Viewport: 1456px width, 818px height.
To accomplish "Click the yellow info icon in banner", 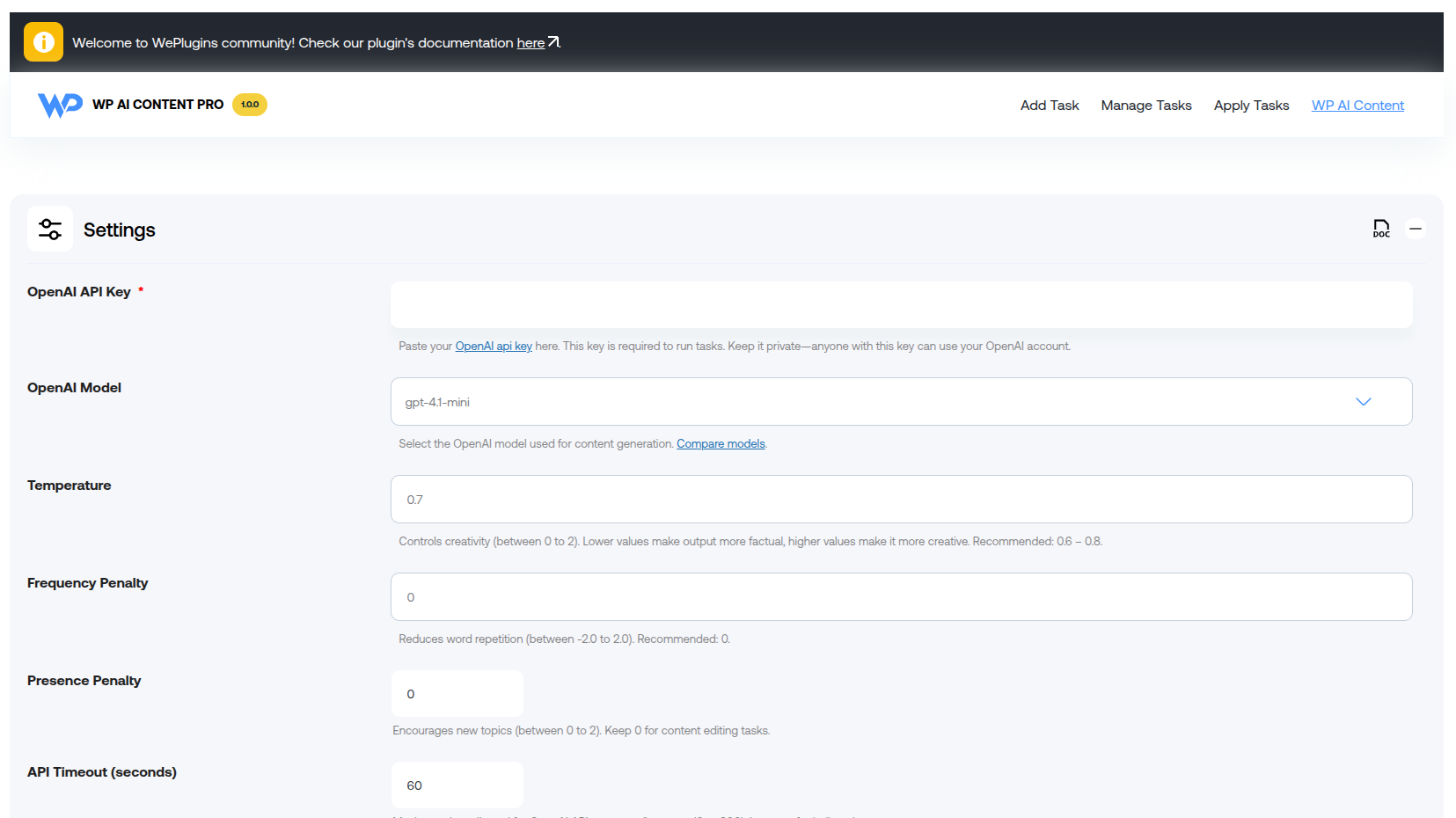I will (x=43, y=42).
